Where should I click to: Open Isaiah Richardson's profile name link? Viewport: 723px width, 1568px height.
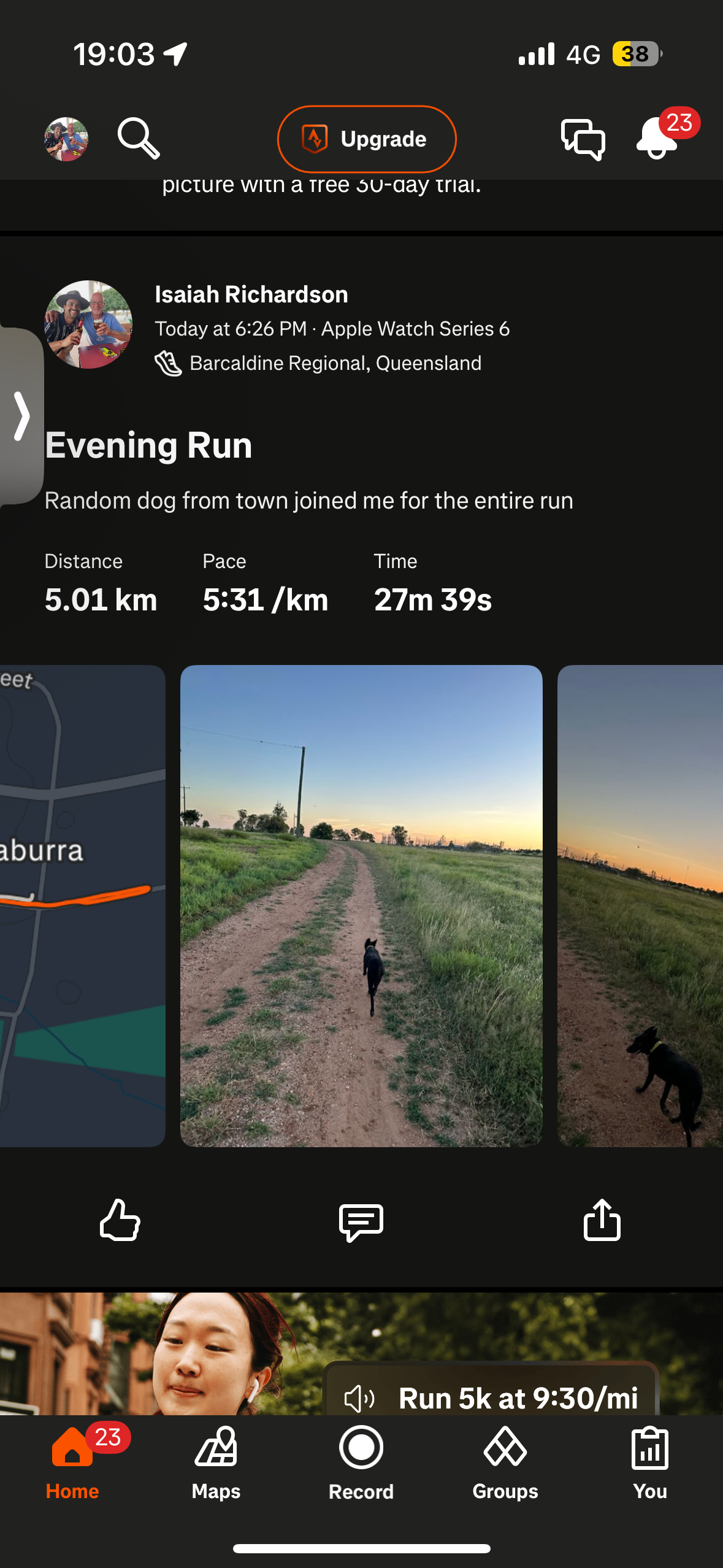click(x=251, y=294)
